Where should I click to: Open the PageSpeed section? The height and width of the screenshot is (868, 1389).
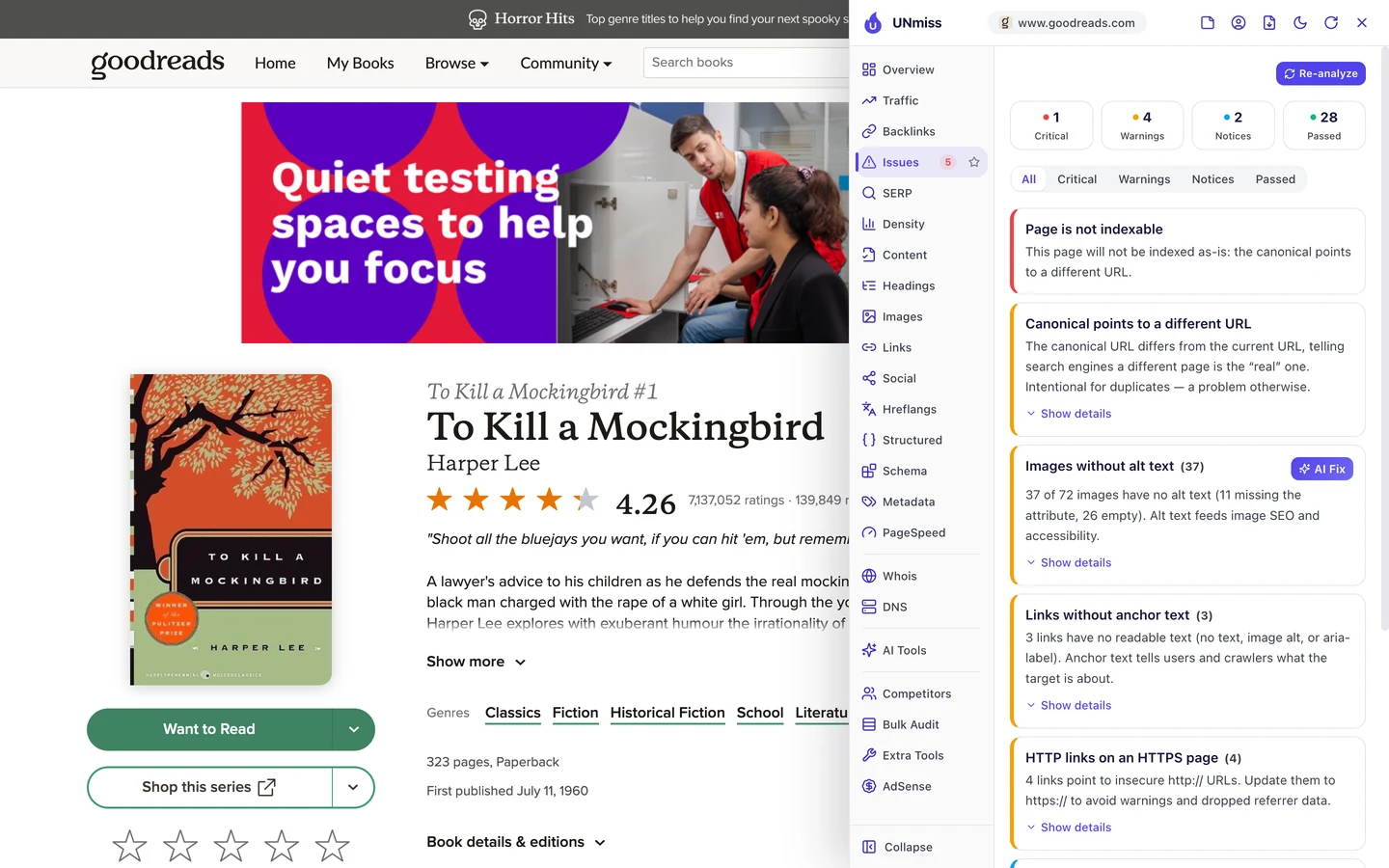pos(921,532)
